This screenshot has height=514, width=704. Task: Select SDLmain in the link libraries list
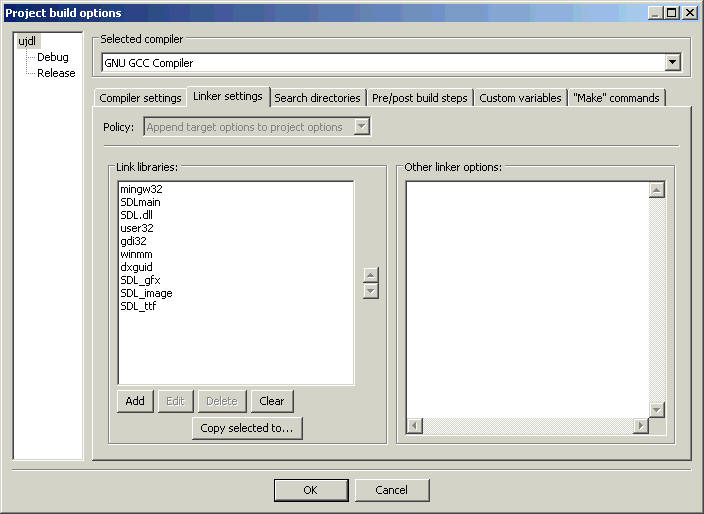pyautogui.click(x=140, y=202)
